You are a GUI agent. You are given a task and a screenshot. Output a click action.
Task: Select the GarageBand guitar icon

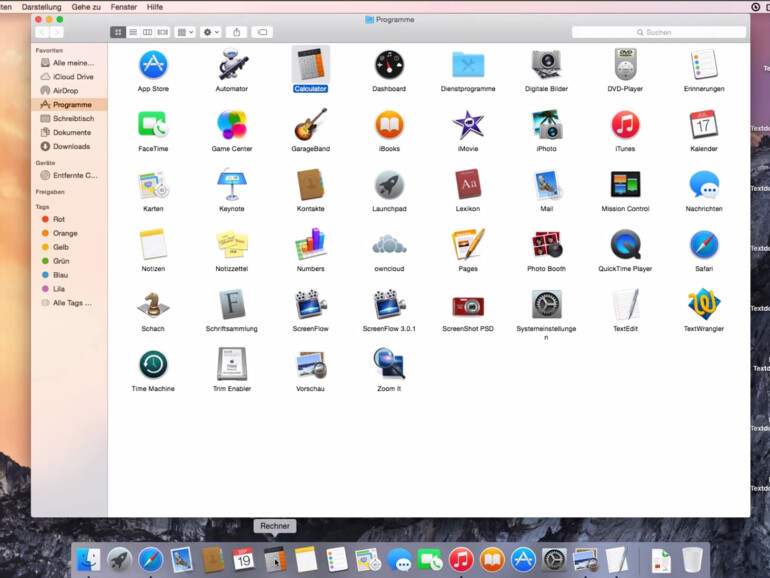click(310, 125)
